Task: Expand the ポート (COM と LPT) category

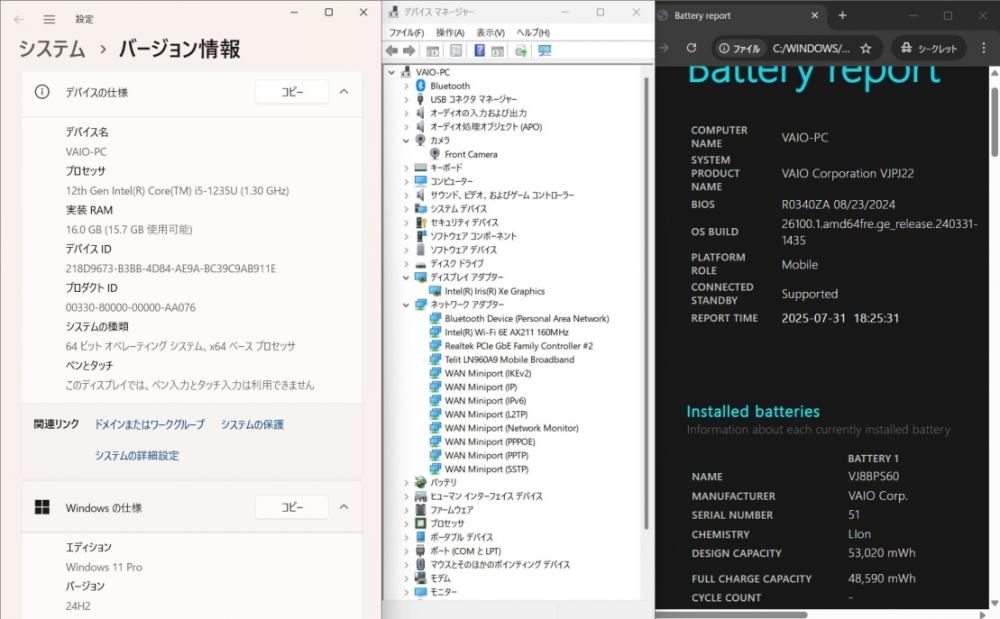Action: (x=406, y=551)
